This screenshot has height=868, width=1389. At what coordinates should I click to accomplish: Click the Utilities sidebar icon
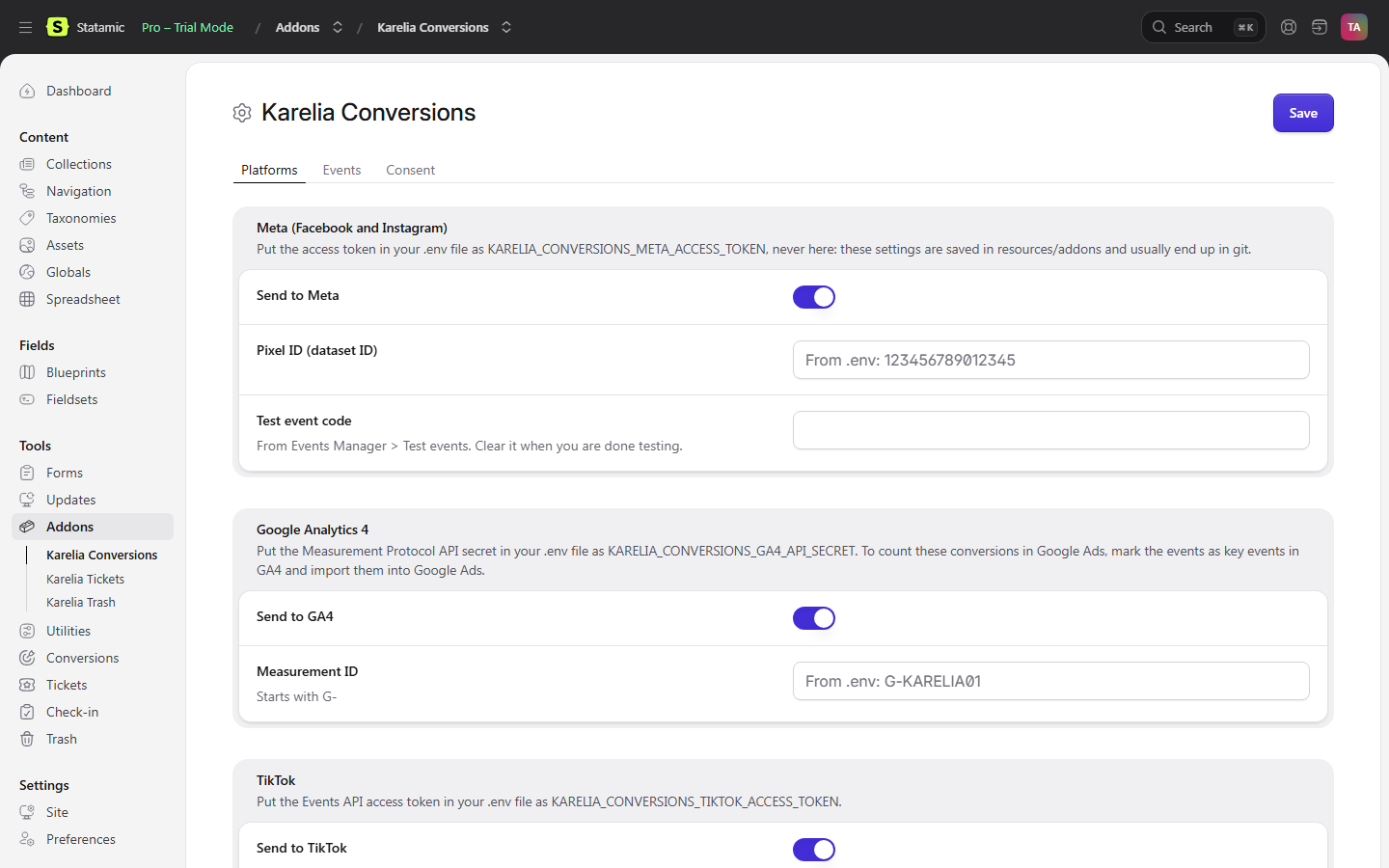27,631
